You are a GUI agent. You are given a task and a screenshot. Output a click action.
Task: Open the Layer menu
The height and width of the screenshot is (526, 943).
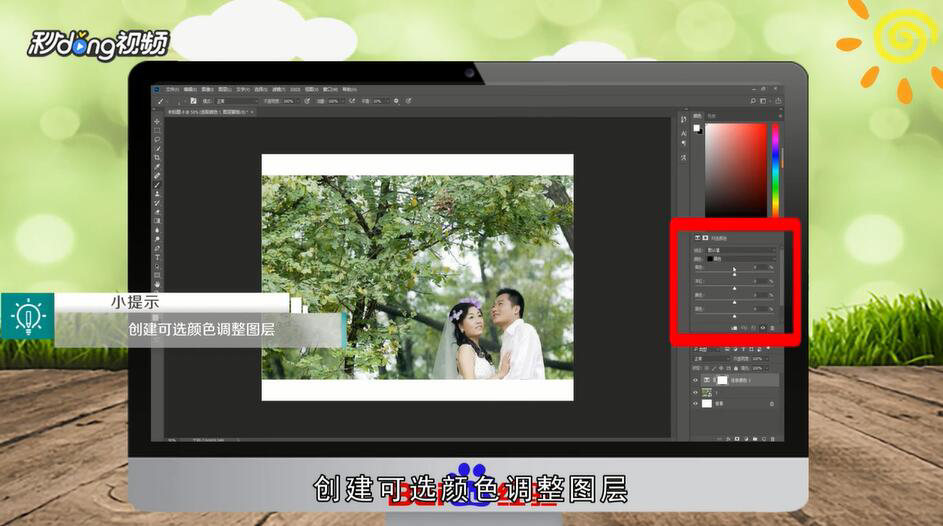pyautogui.click(x=225, y=90)
